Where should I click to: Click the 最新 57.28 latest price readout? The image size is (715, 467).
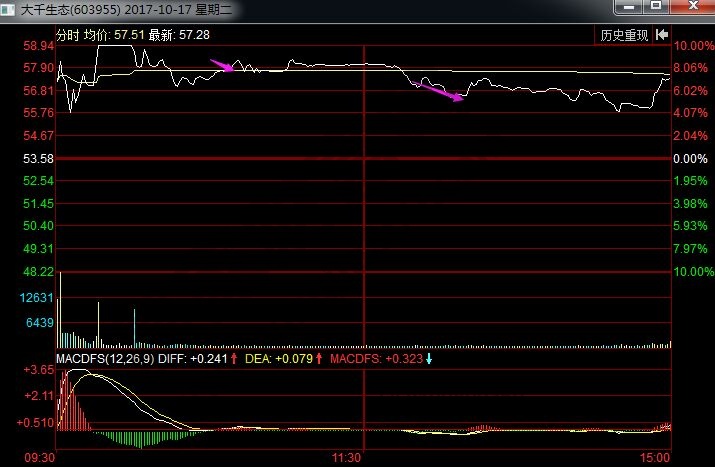coord(175,35)
